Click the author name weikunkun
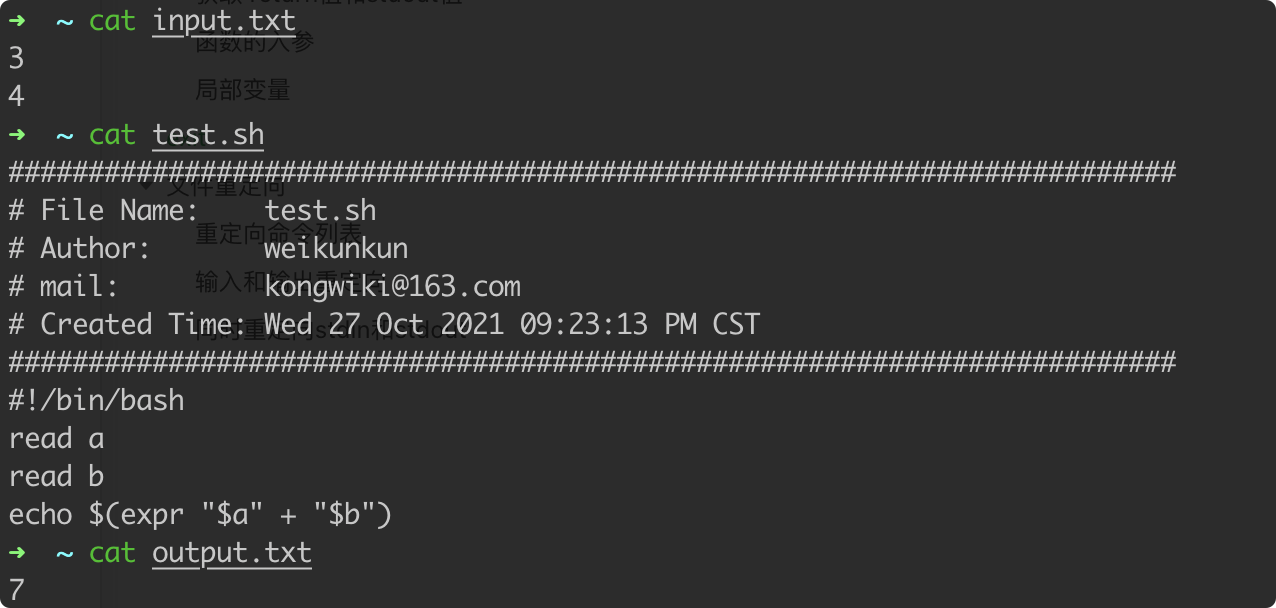This screenshot has height=608, width=1276. (336, 248)
